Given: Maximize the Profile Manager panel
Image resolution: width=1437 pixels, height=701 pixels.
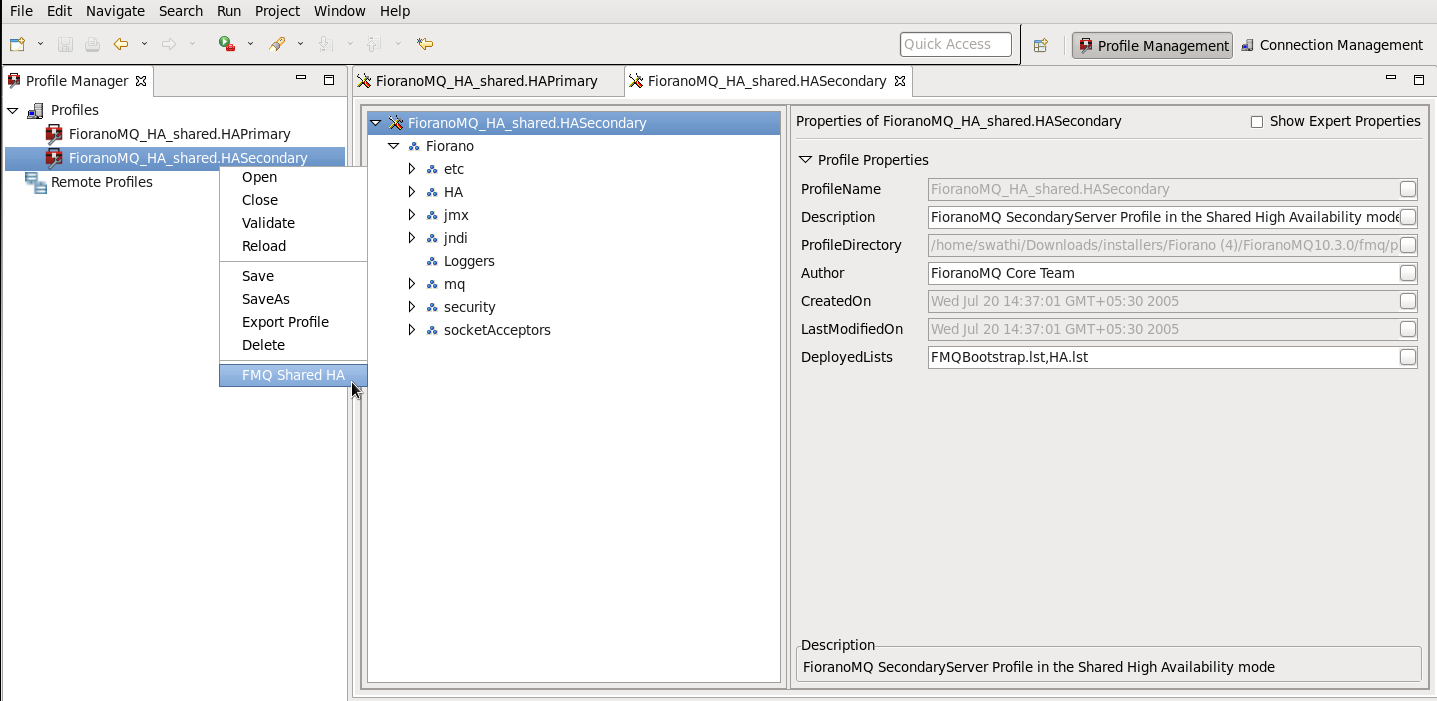Looking at the screenshot, I should coord(329,79).
